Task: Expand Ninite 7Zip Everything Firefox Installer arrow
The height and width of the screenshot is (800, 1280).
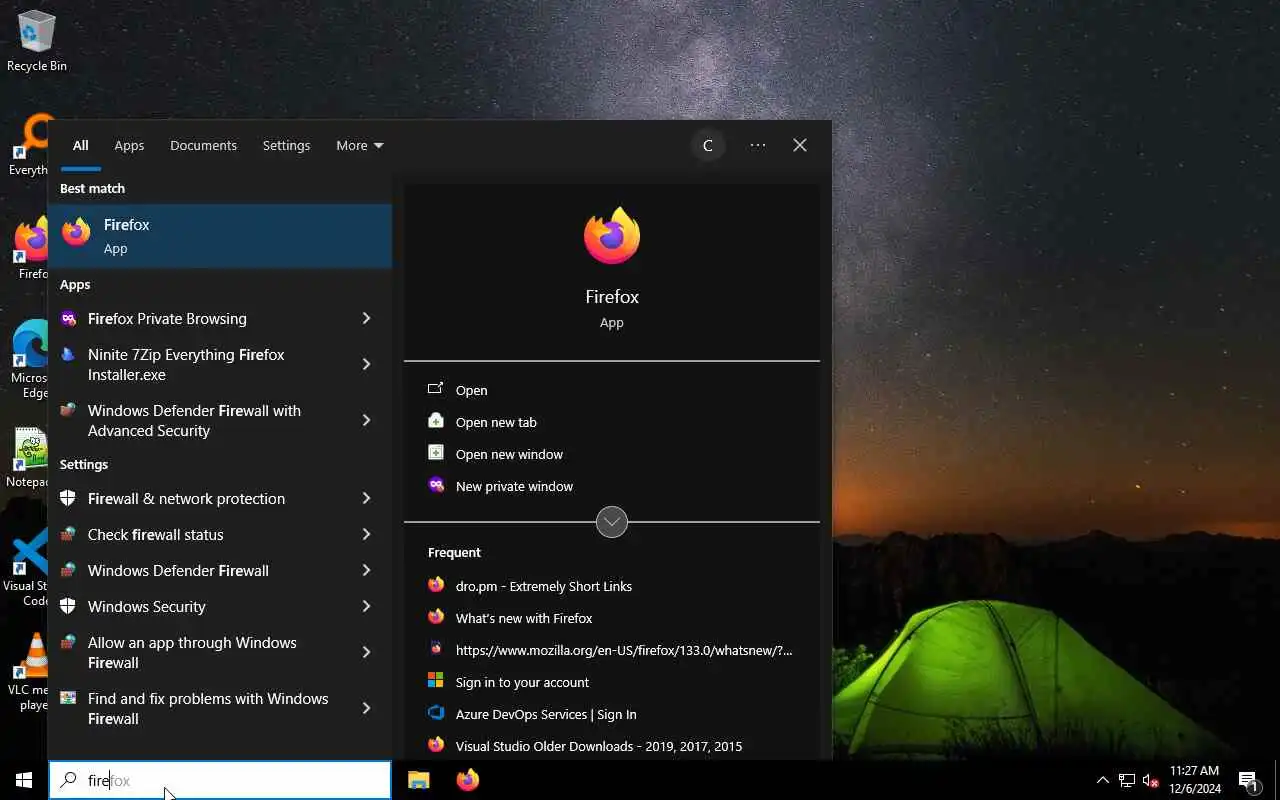Action: [366, 364]
